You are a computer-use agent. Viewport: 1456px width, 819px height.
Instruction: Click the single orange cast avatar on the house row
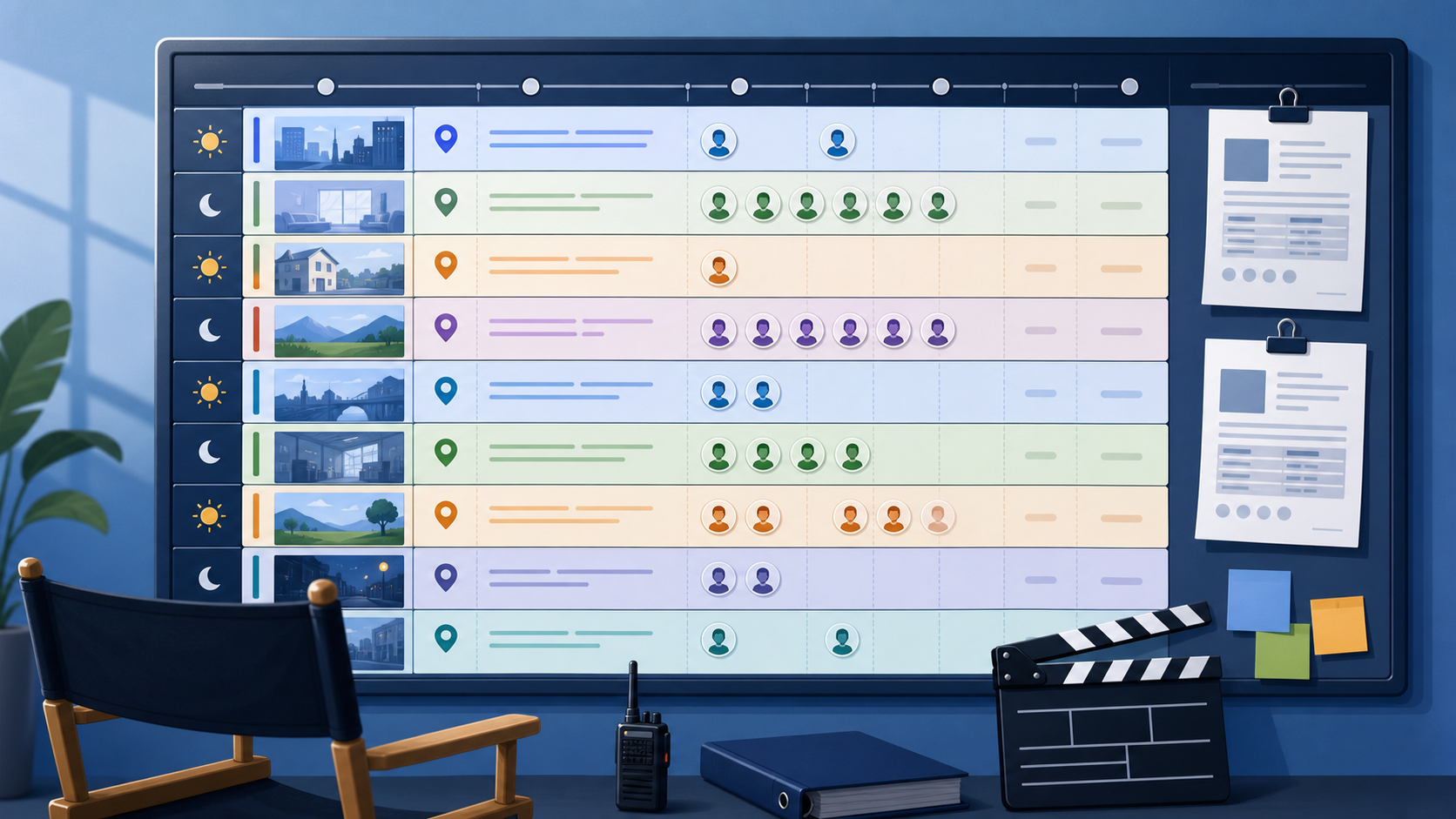719,269
